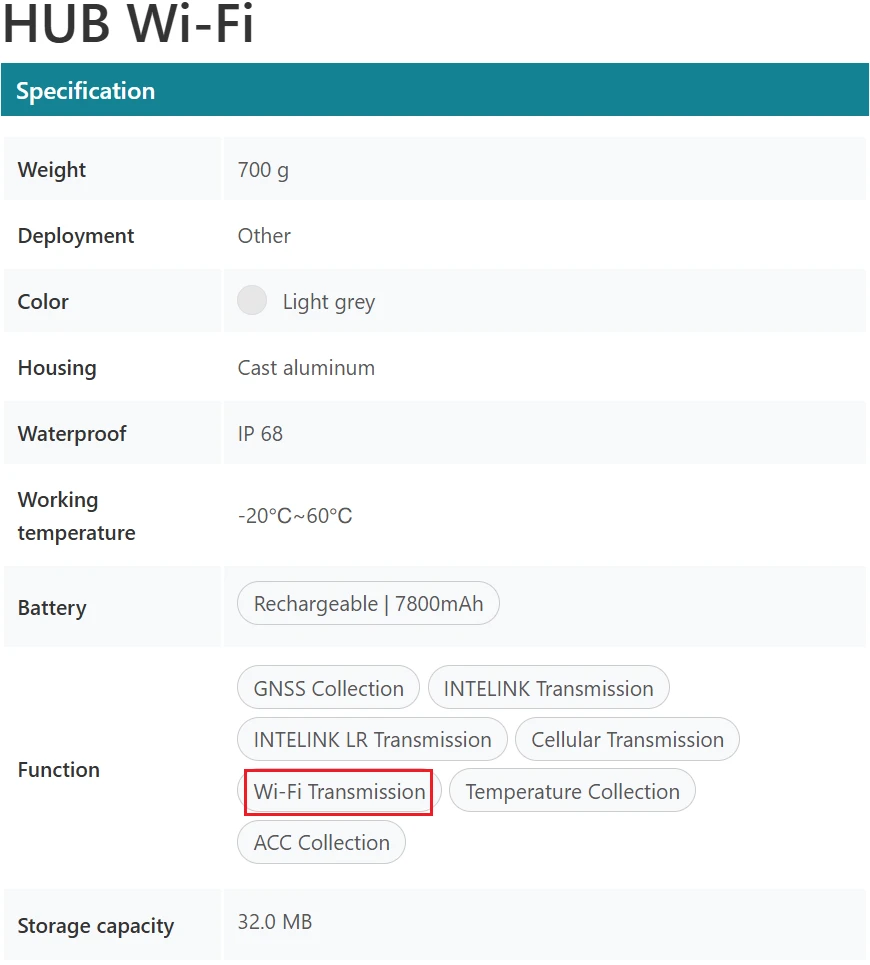The height and width of the screenshot is (965, 870).
Task: Click the Cast aluminum housing value
Action: pyautogui.click(x=306, y=368)
